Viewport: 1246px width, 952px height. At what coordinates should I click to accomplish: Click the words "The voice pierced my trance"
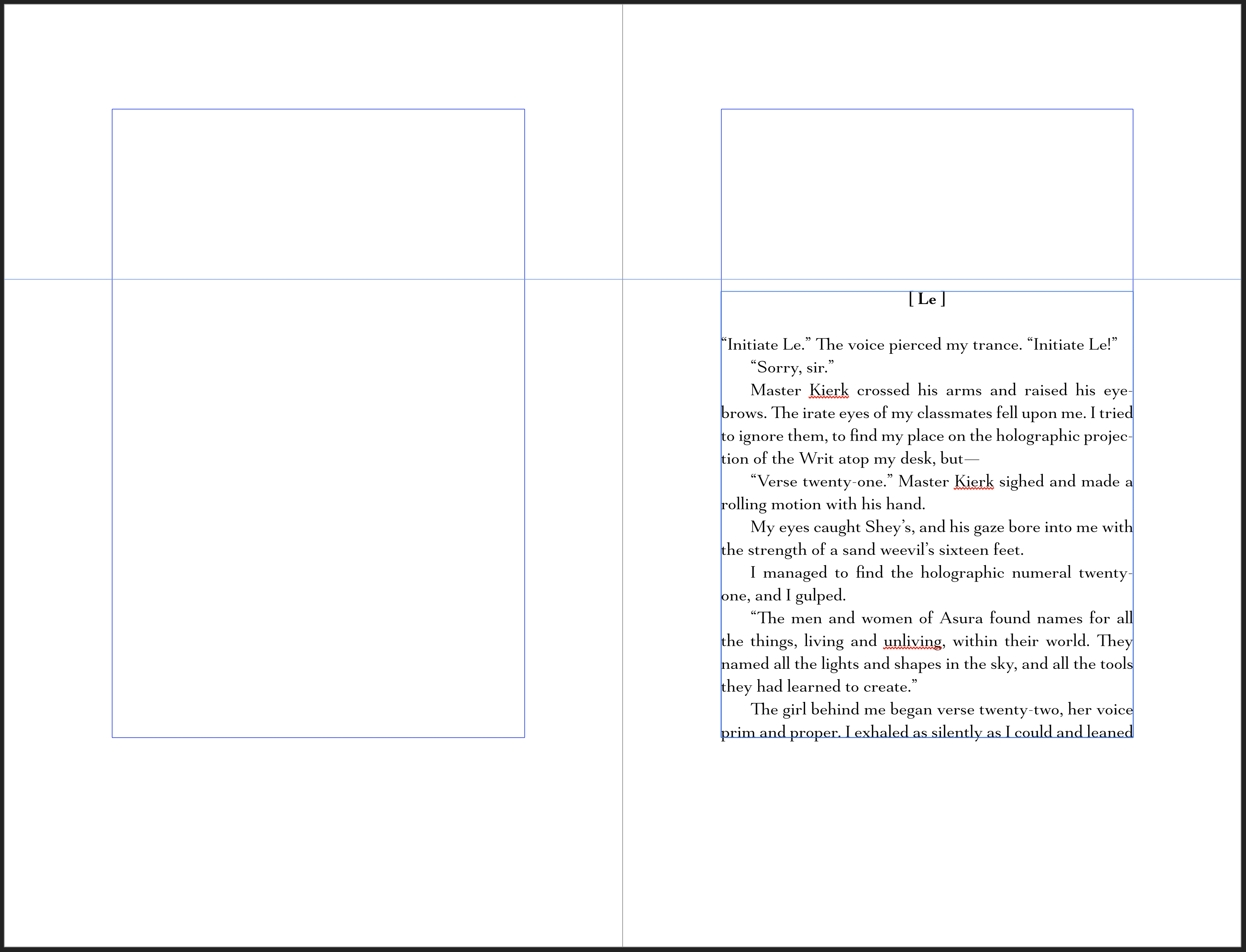(917, 345)
